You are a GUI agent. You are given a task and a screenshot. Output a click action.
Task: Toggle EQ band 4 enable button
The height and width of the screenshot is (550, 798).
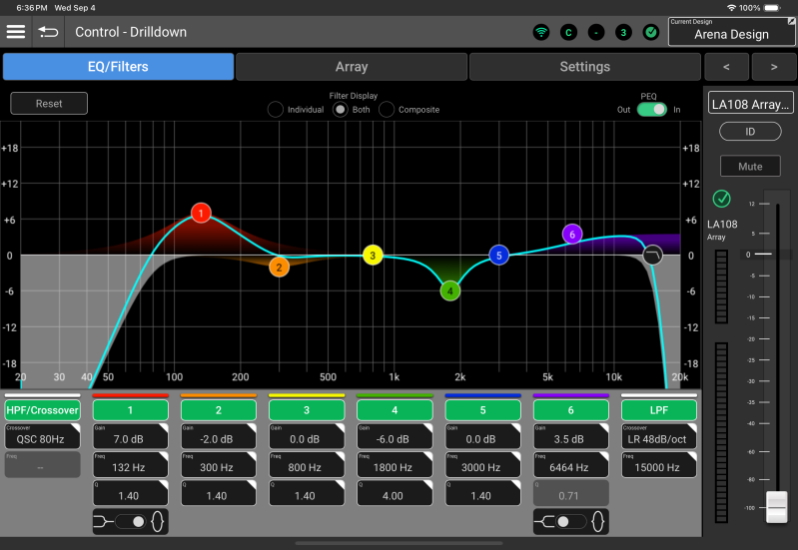394,410
